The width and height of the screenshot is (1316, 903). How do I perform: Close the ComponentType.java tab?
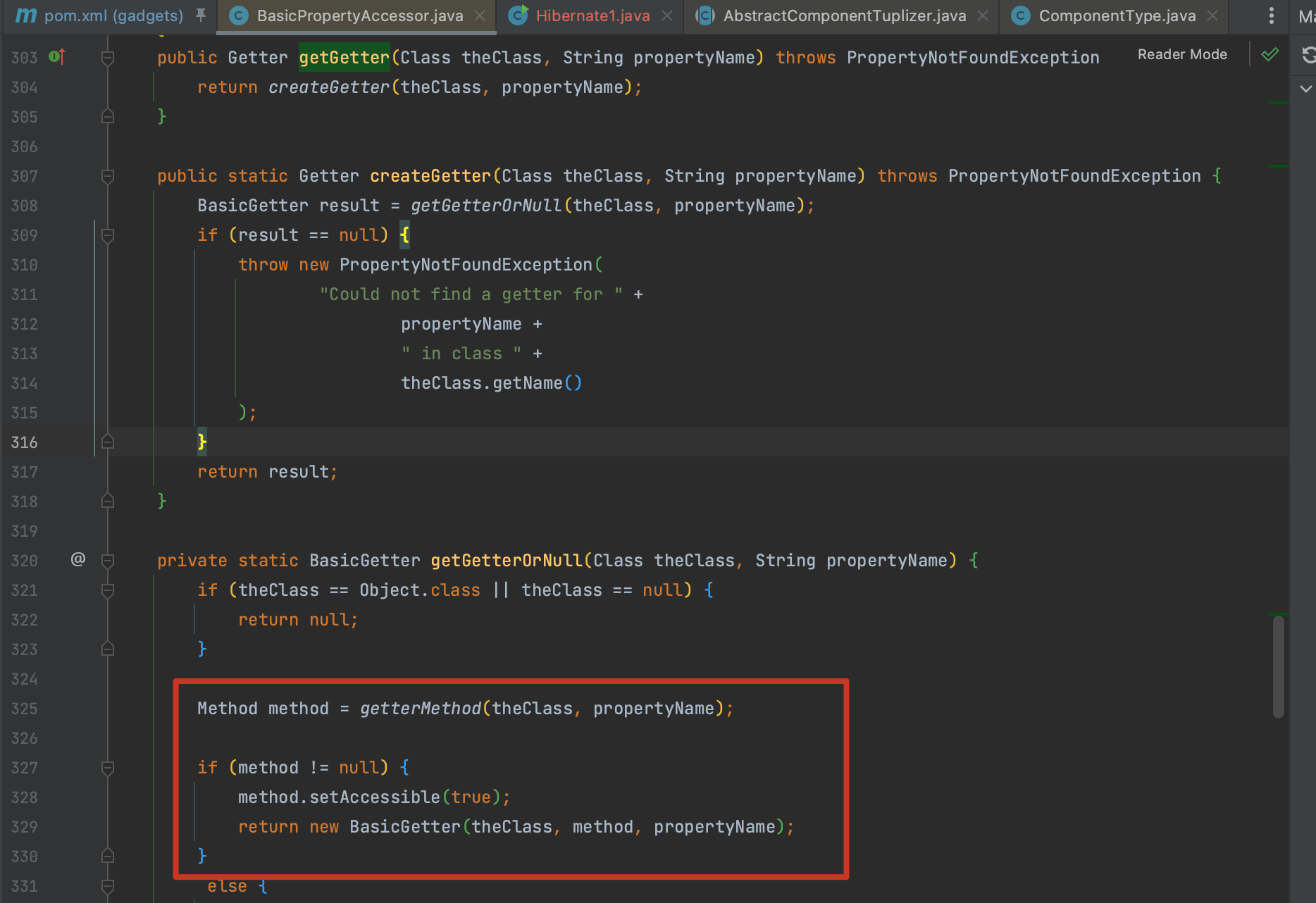[1212, 15]
